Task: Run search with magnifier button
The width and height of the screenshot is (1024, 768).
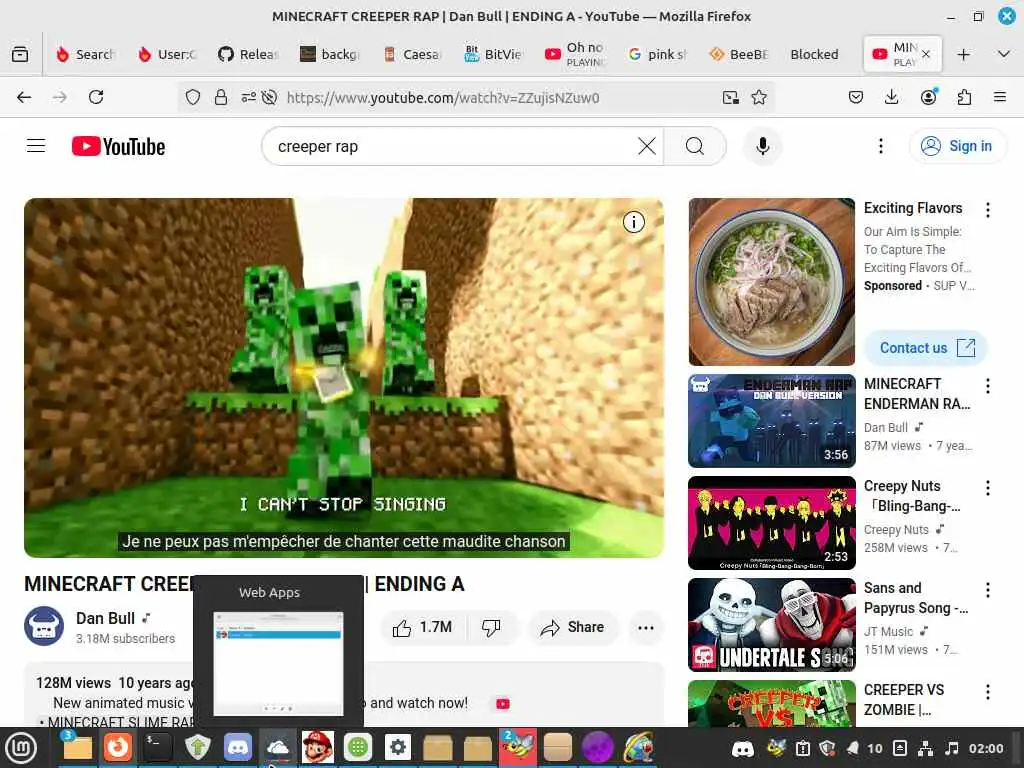Action: [x=695, y=146]
